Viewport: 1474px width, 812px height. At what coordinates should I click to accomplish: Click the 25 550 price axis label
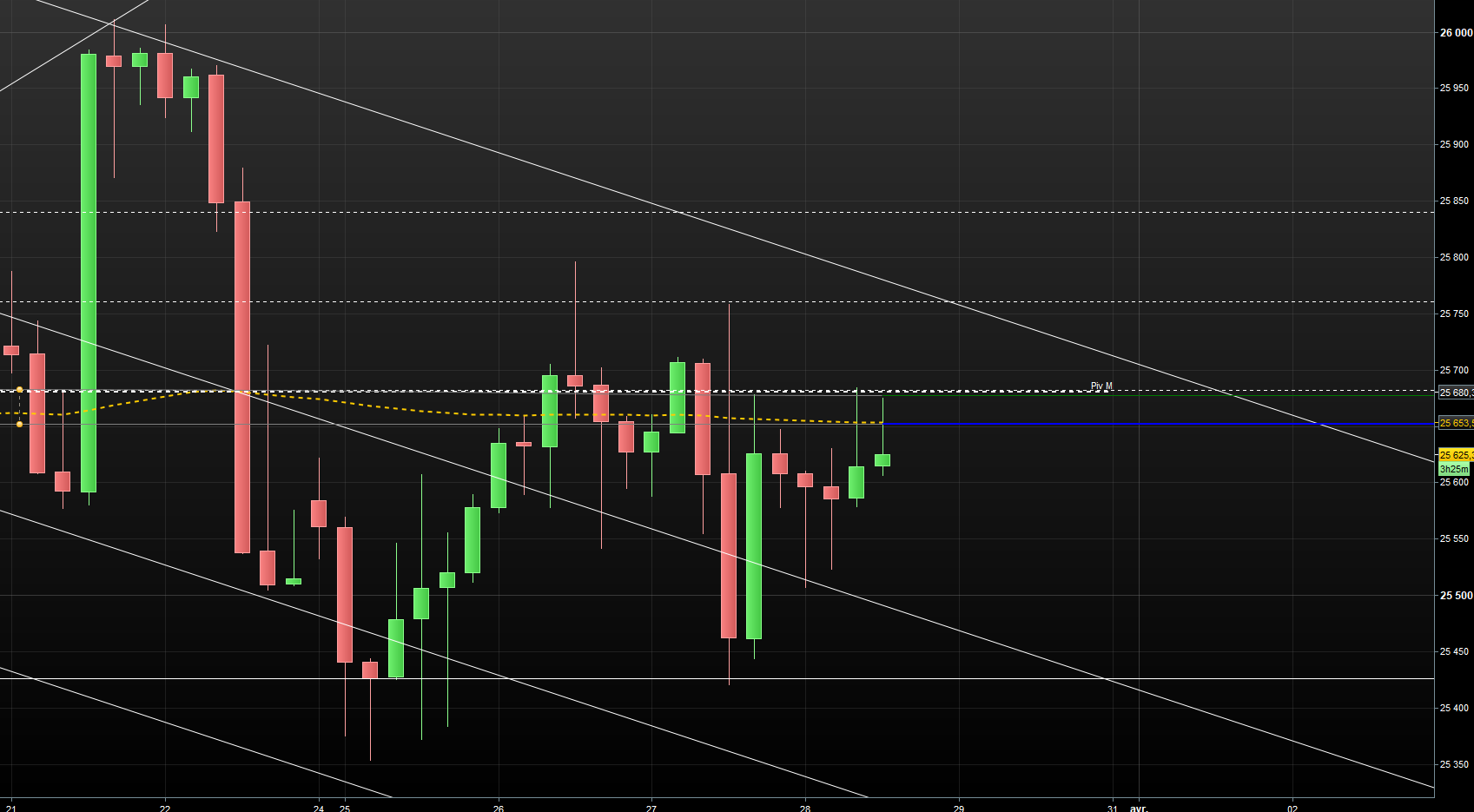[x=1455, y=538]
